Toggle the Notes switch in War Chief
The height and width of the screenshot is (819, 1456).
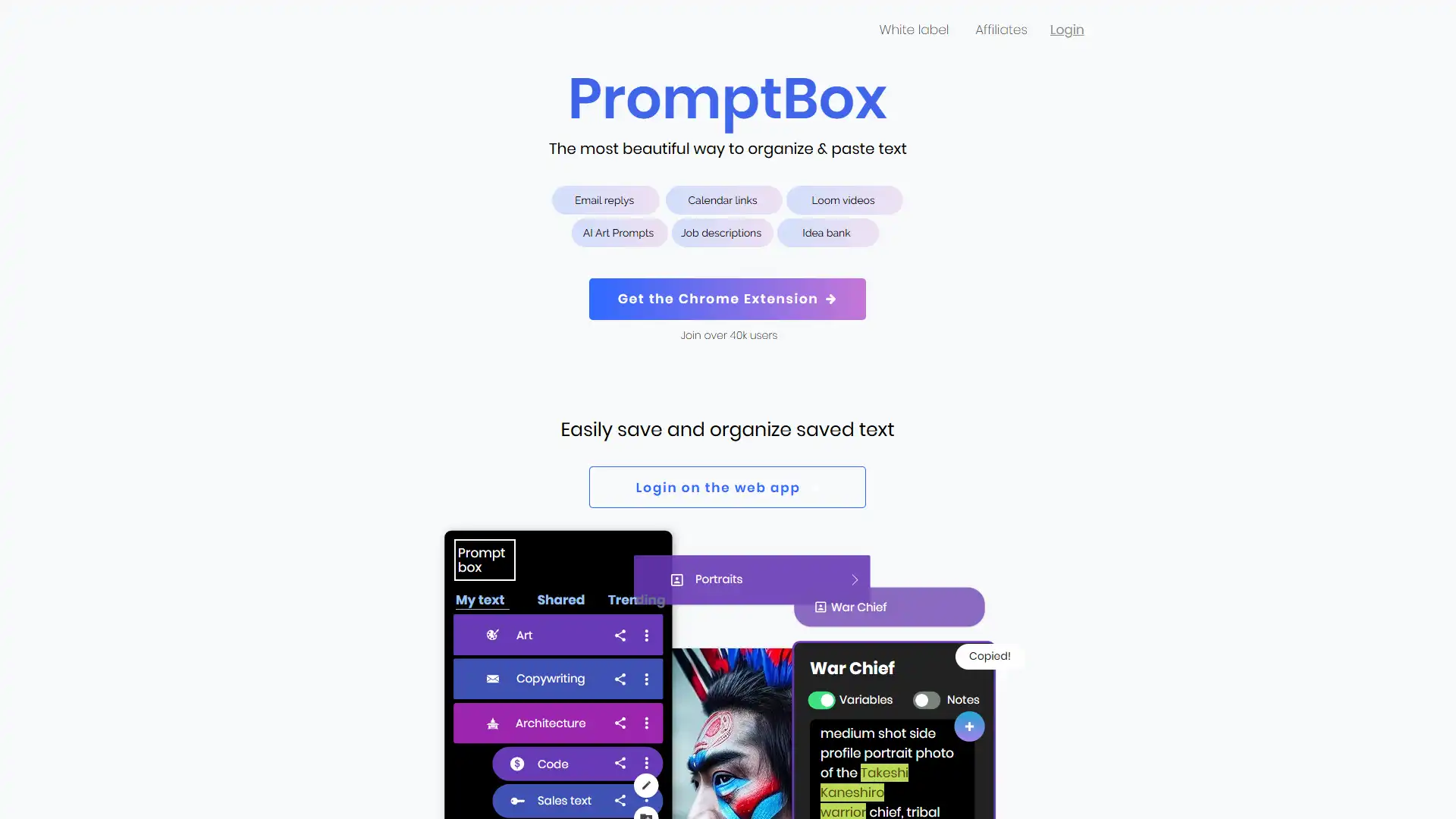[x=925, y=699]
